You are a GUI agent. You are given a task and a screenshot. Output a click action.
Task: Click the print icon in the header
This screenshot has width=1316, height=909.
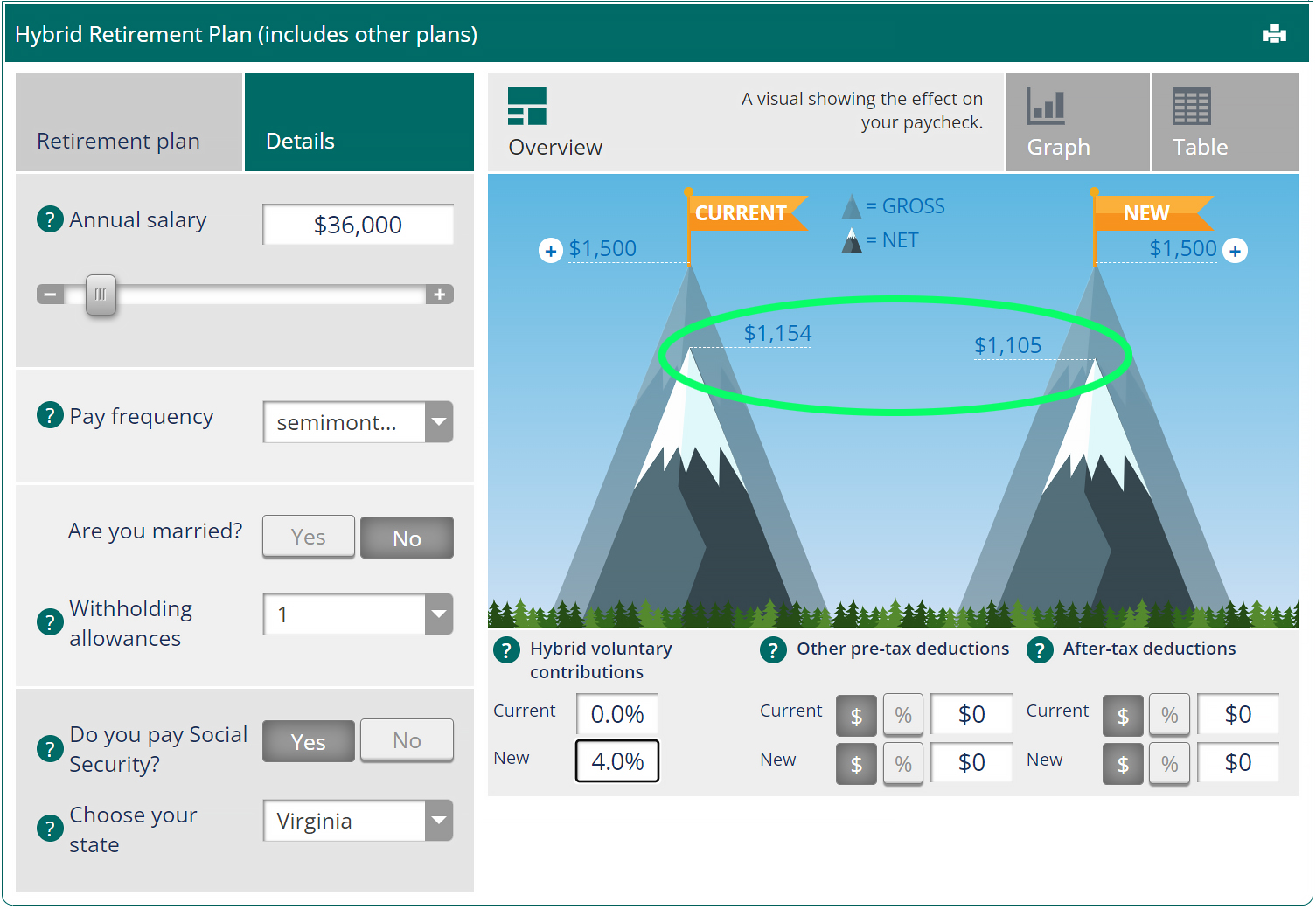coord(1274,34)
